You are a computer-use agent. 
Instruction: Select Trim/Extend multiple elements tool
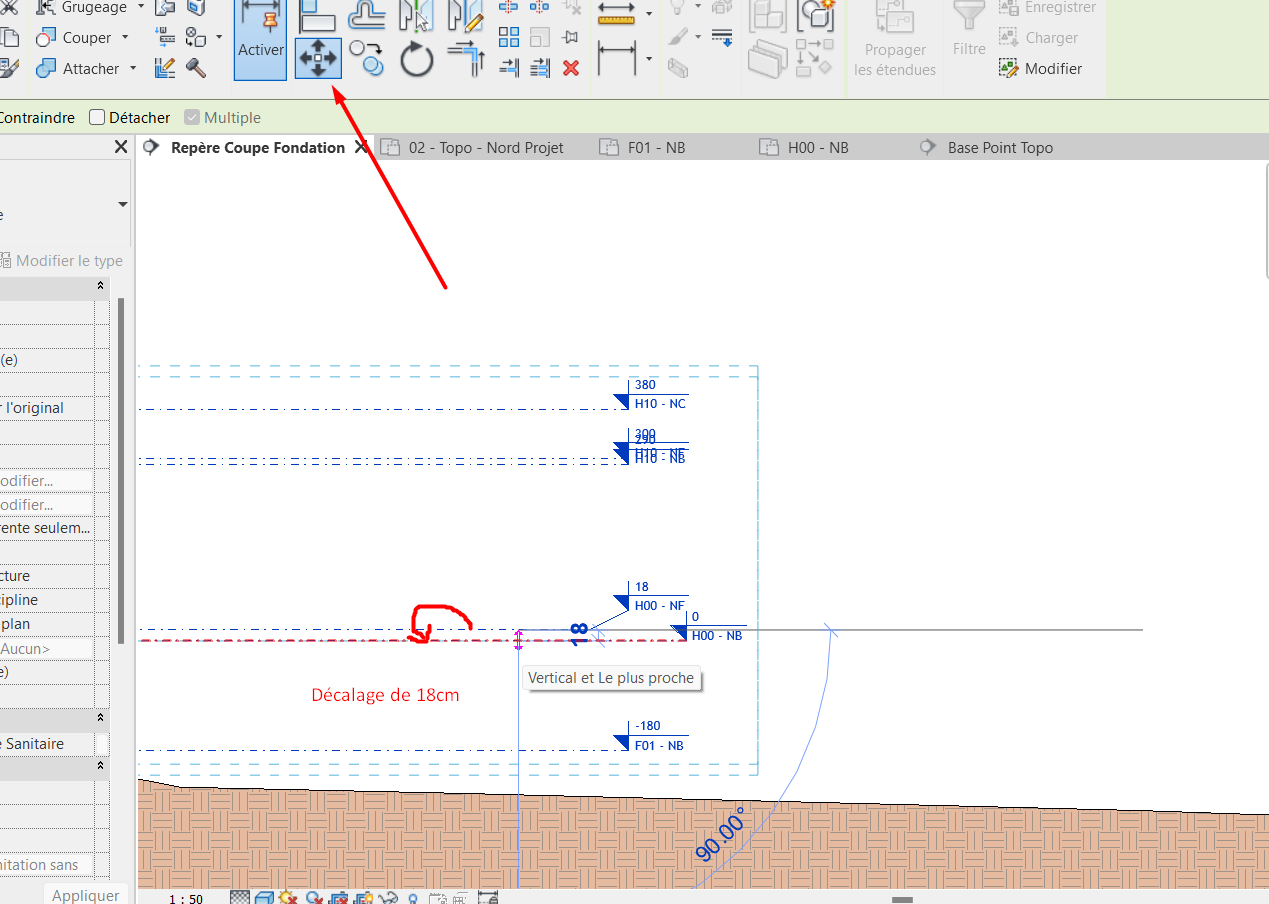coord(540,68)
